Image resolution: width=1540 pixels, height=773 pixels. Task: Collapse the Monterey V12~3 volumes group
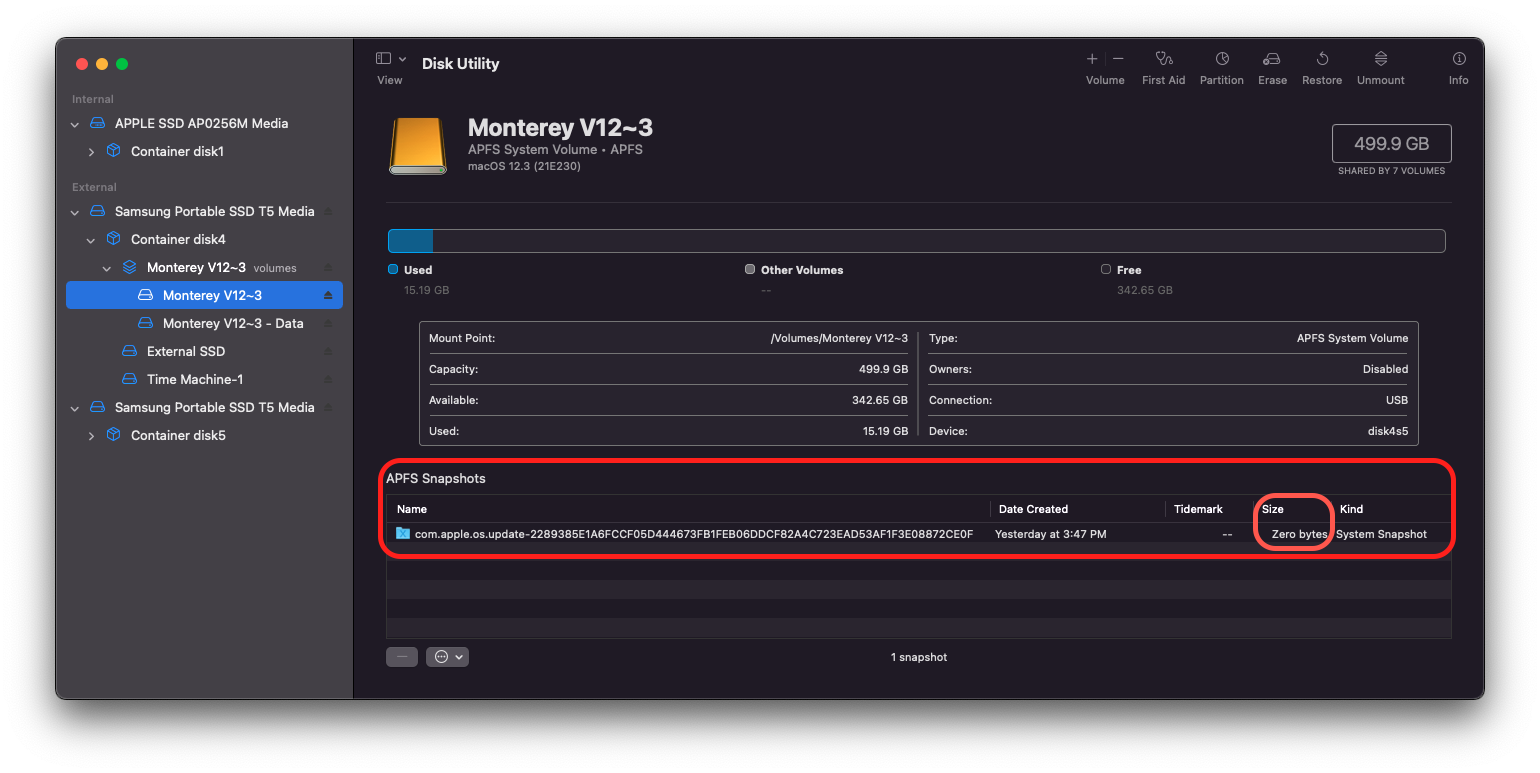pos(107,268)
